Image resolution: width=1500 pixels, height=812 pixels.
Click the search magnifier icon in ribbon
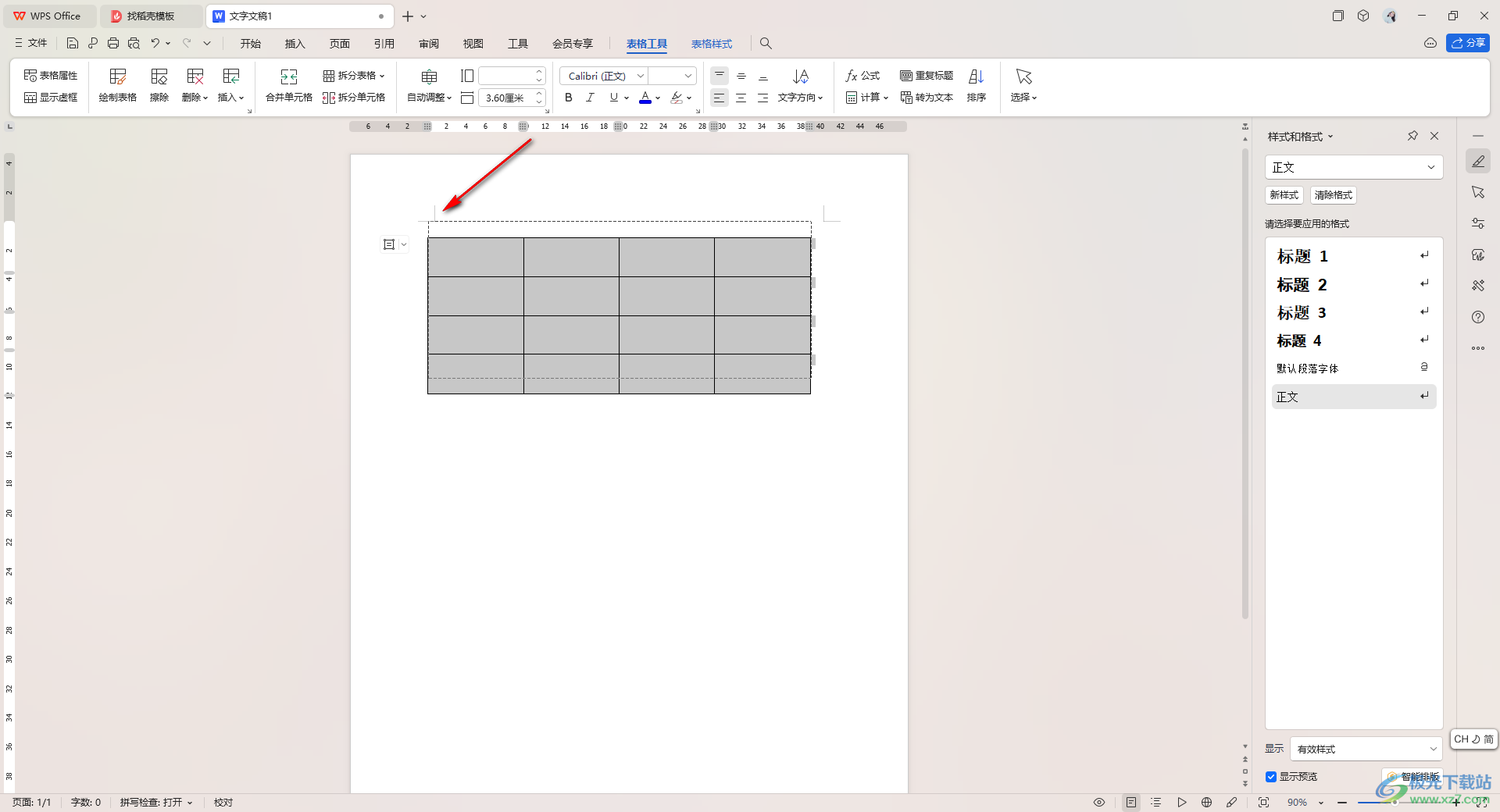[766, 44]
